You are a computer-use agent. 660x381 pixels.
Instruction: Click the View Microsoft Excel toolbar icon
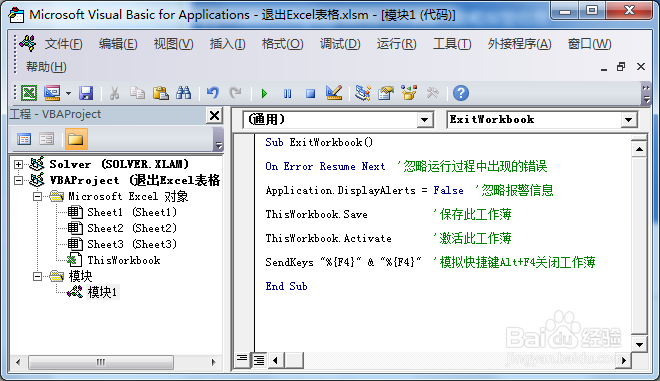pos(29,93)
